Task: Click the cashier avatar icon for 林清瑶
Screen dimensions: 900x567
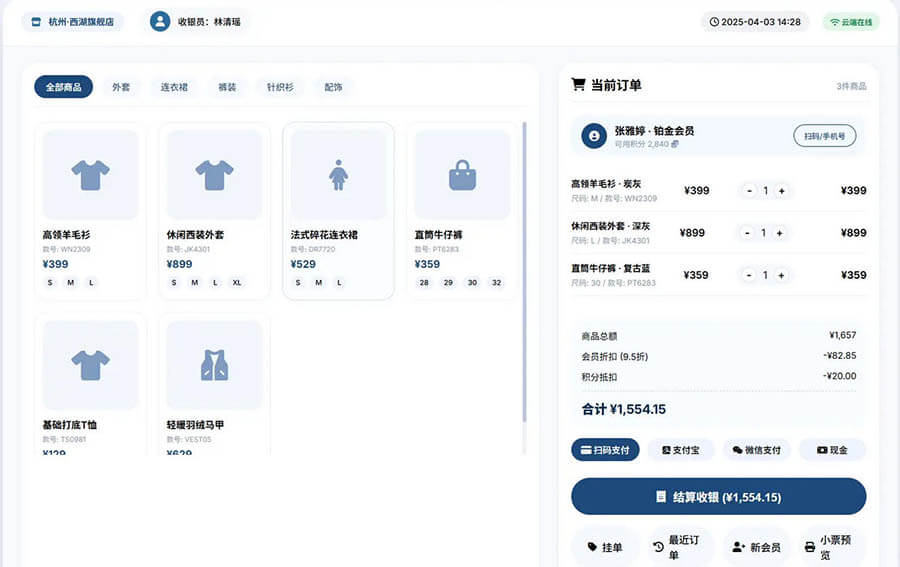Action: 160,21
